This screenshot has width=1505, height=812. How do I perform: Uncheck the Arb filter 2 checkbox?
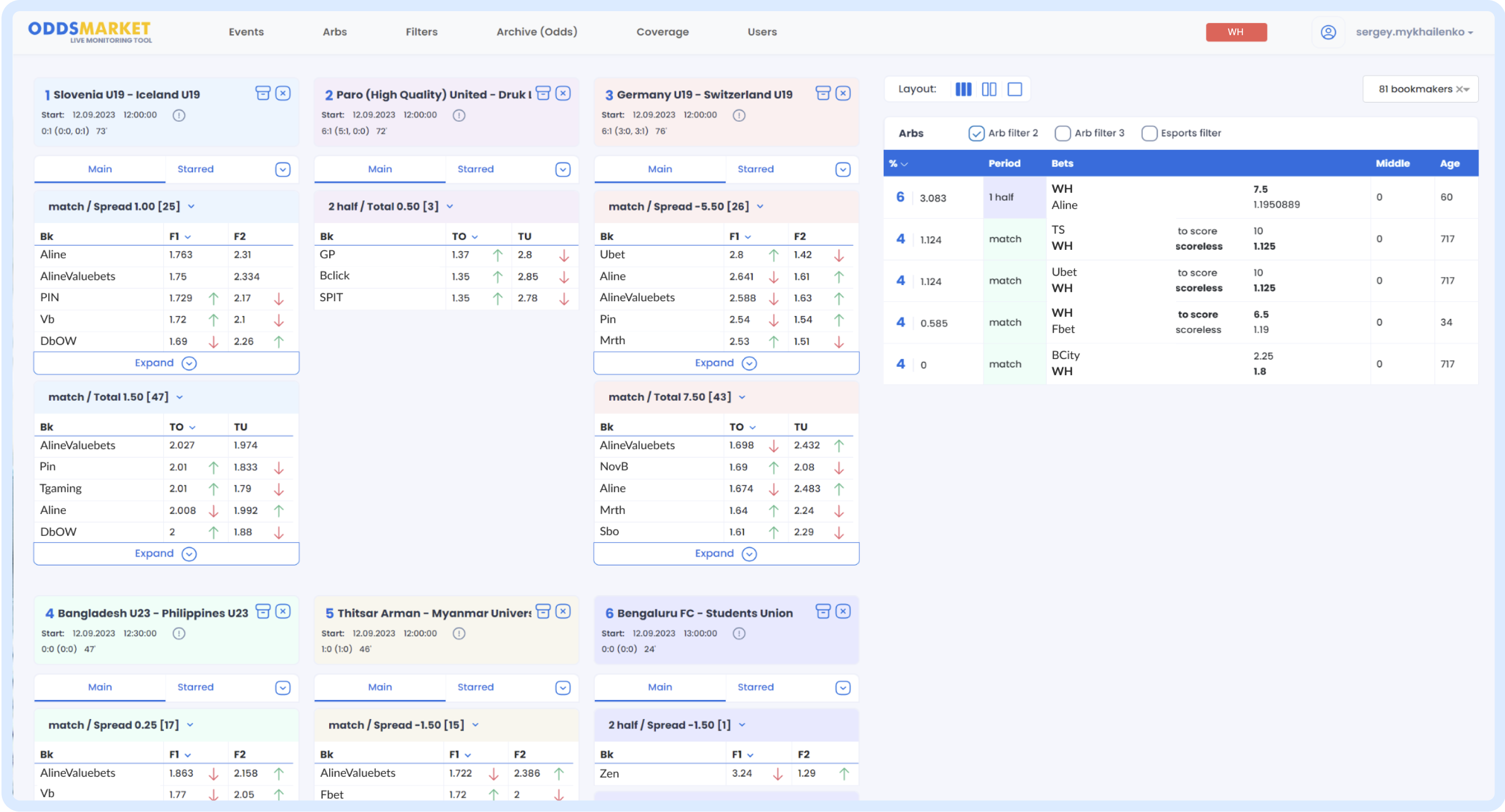(976, 133)
